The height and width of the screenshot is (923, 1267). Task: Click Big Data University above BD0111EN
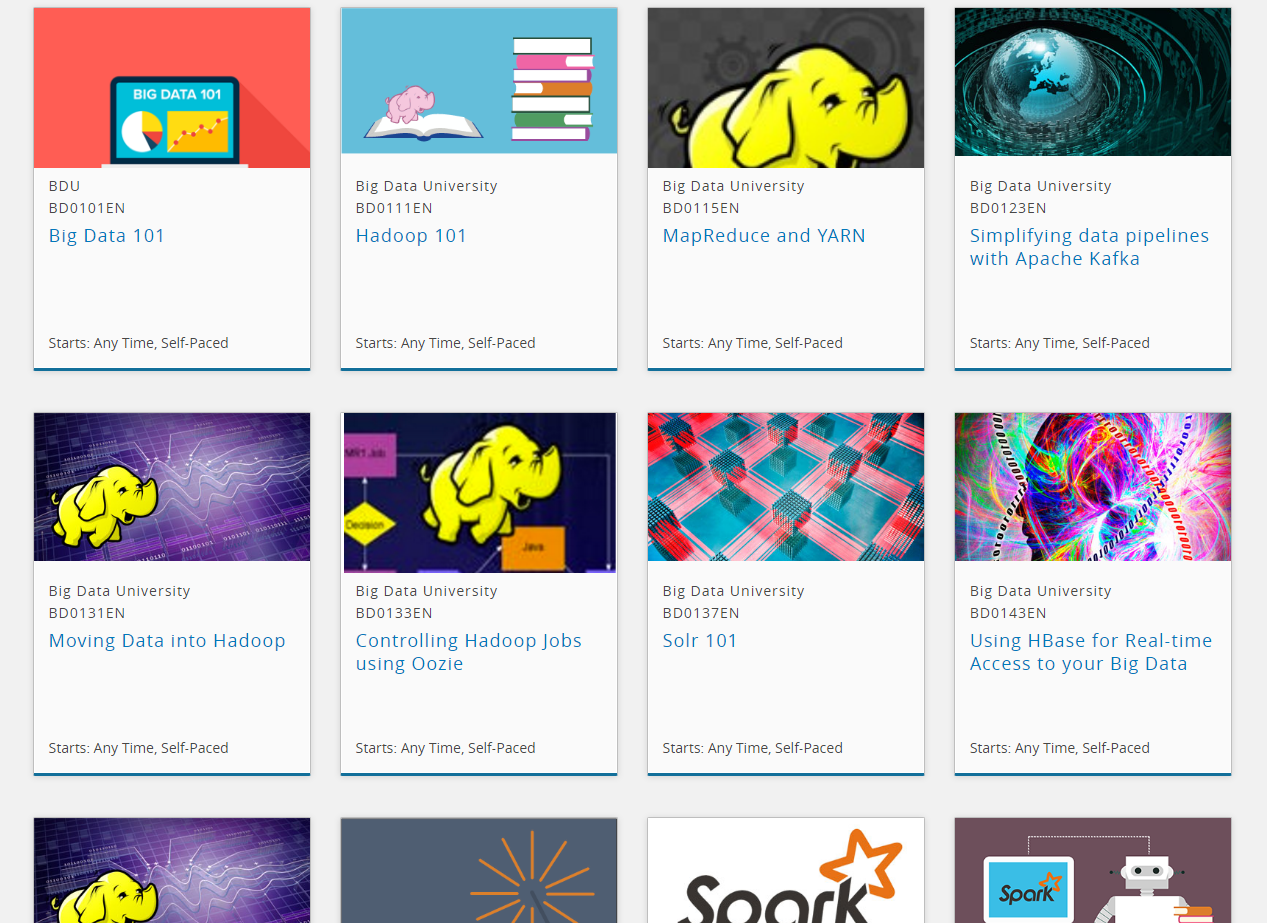click(x=426, y=186)
